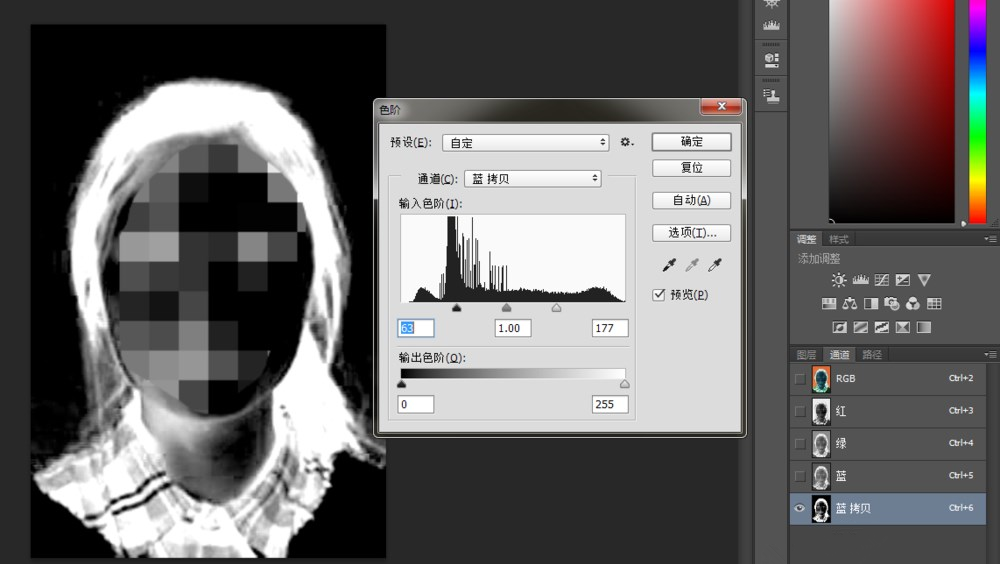Show the RGB composite channel

point(799,379)
